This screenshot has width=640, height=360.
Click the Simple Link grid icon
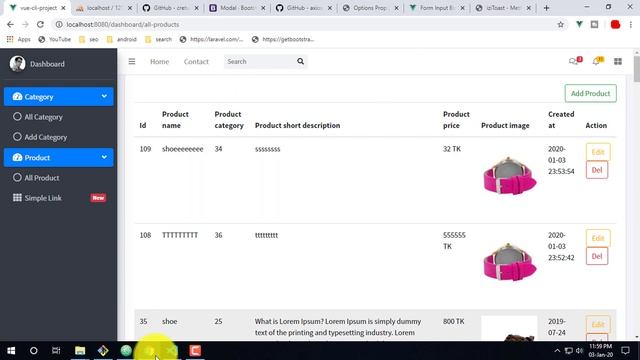coord(17,198)
